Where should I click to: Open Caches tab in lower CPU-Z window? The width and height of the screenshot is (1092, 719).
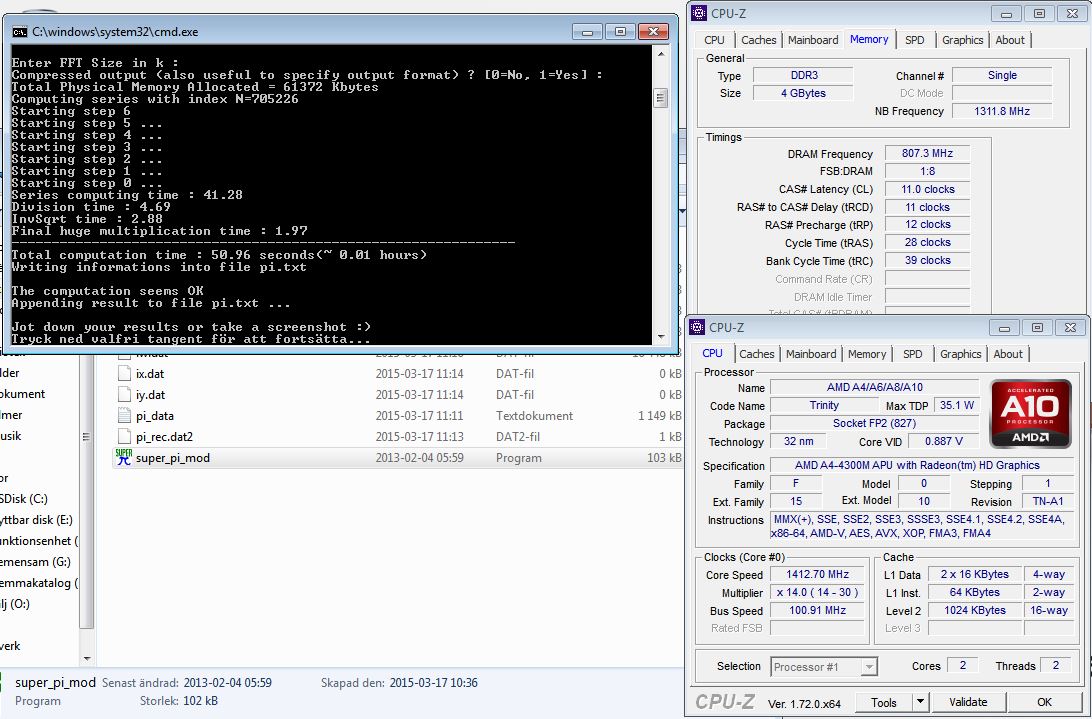(x=756, y=355)
